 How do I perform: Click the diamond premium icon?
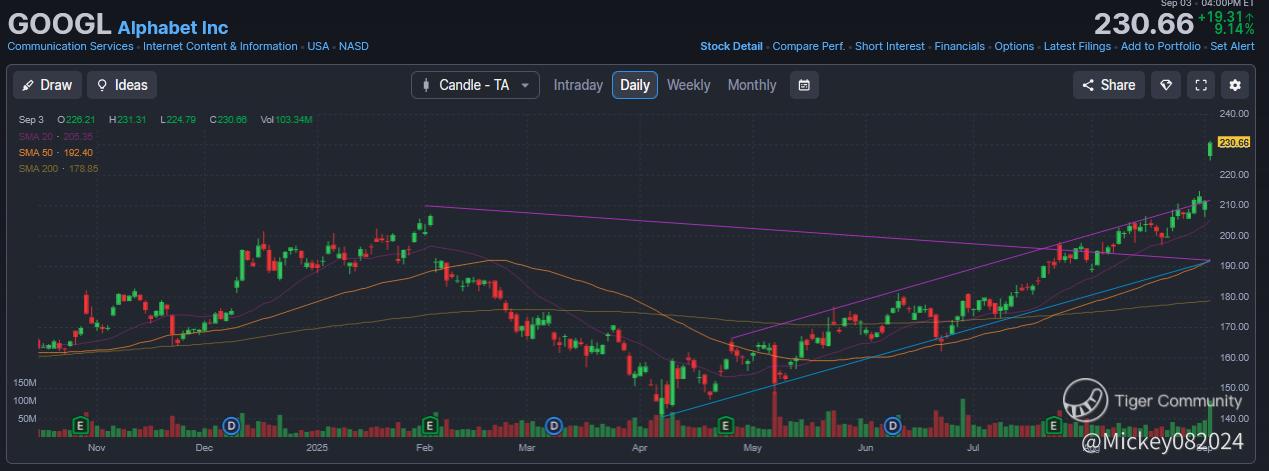[x=1166, y=85]
